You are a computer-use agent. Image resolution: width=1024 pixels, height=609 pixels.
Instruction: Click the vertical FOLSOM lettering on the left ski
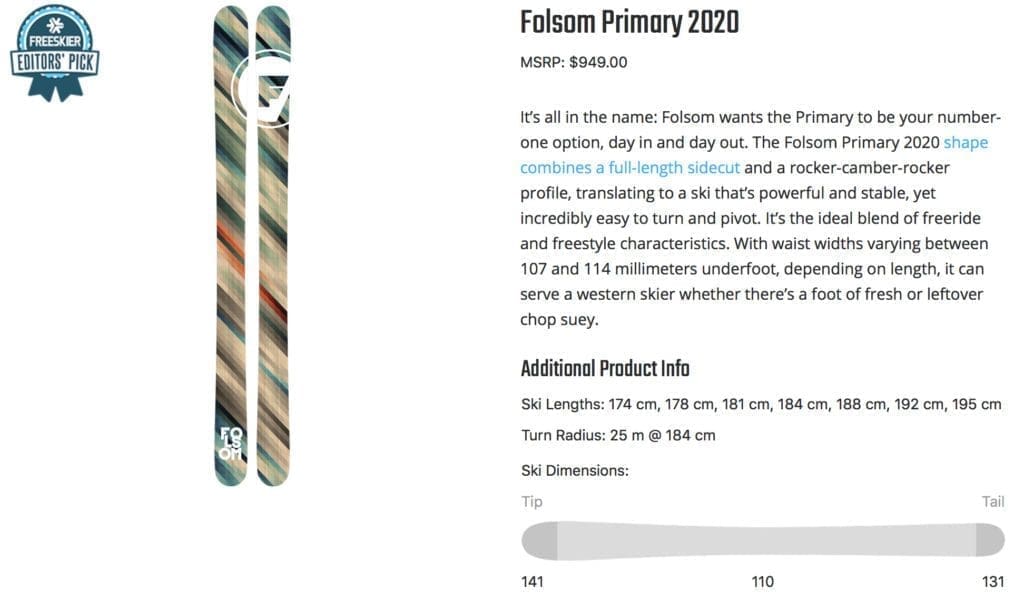click(x=230, y=447)
